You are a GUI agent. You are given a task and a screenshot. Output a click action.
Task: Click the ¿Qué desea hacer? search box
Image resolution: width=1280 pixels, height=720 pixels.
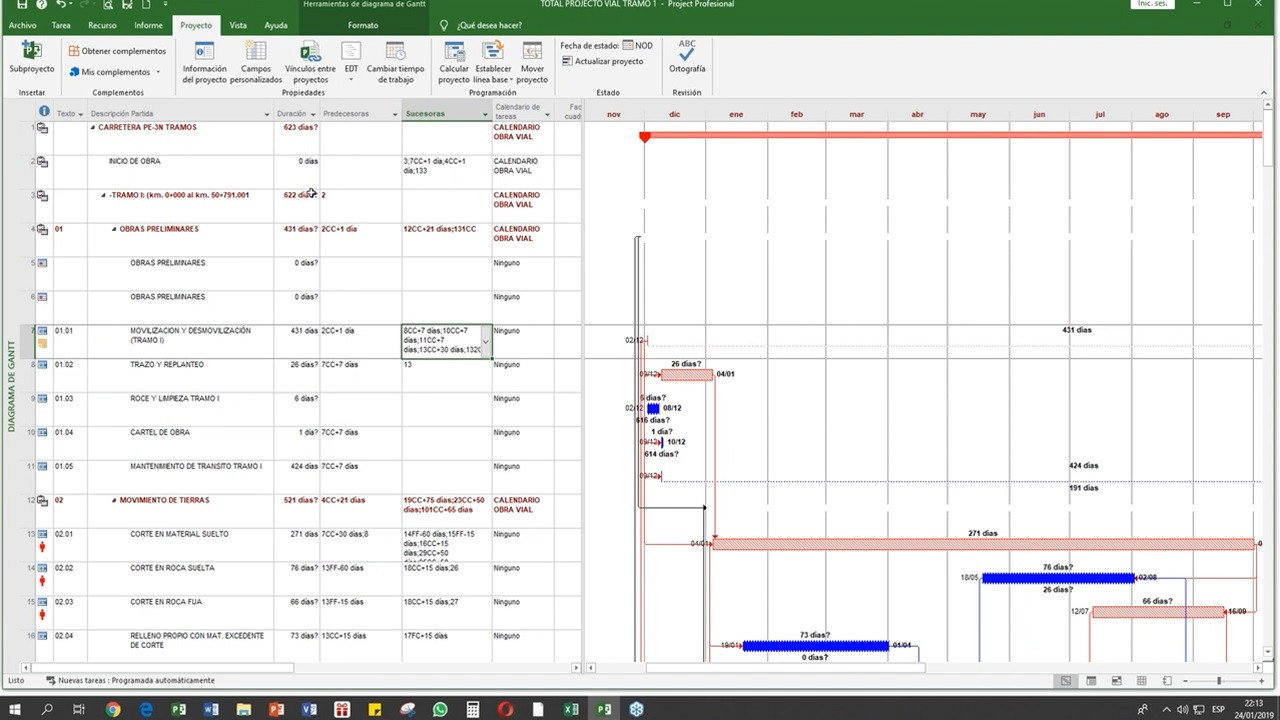pyautogui.click(x=489, y=25)
